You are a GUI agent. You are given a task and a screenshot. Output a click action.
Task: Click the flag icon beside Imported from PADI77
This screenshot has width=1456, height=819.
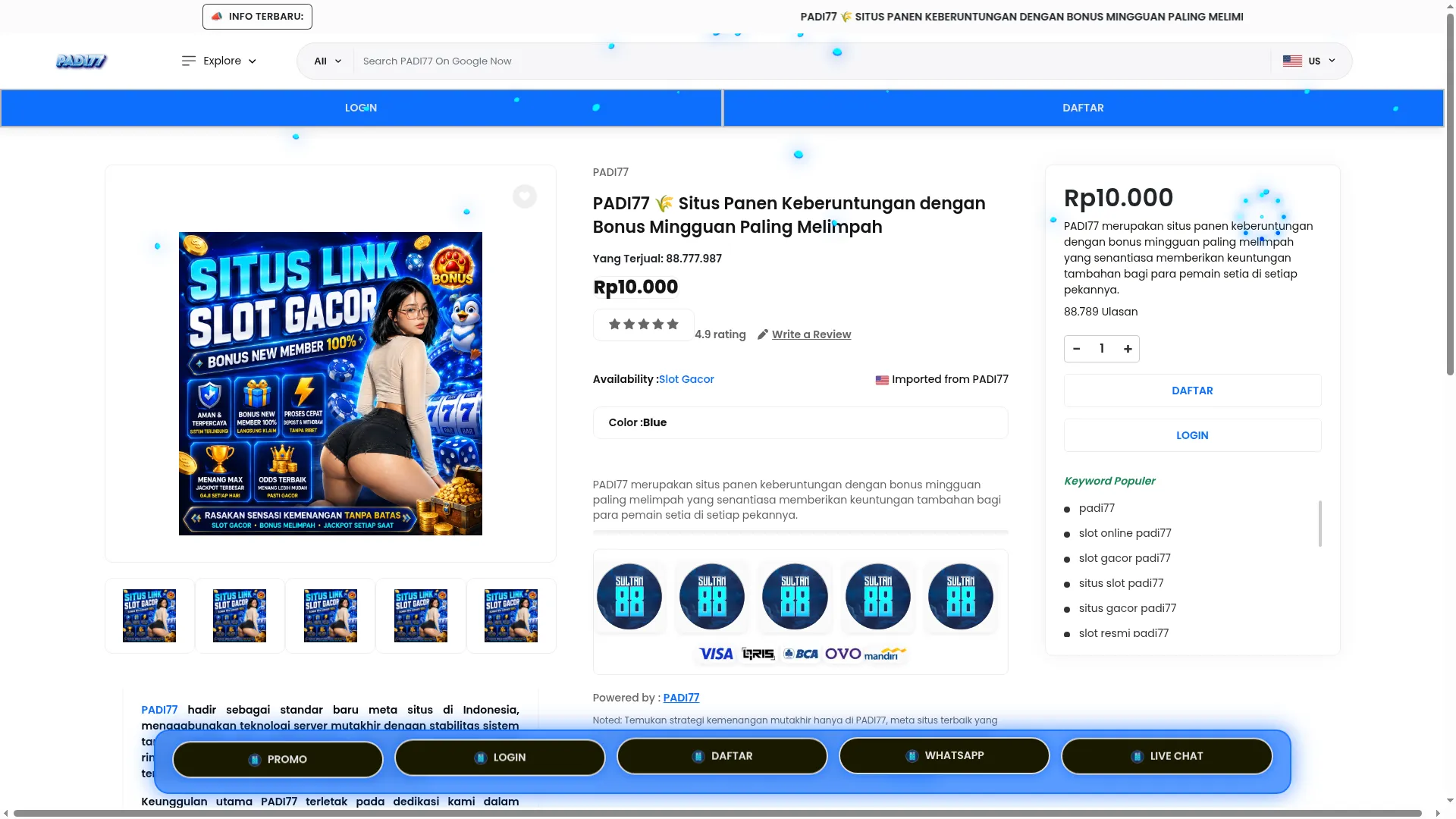pos(882,380)
